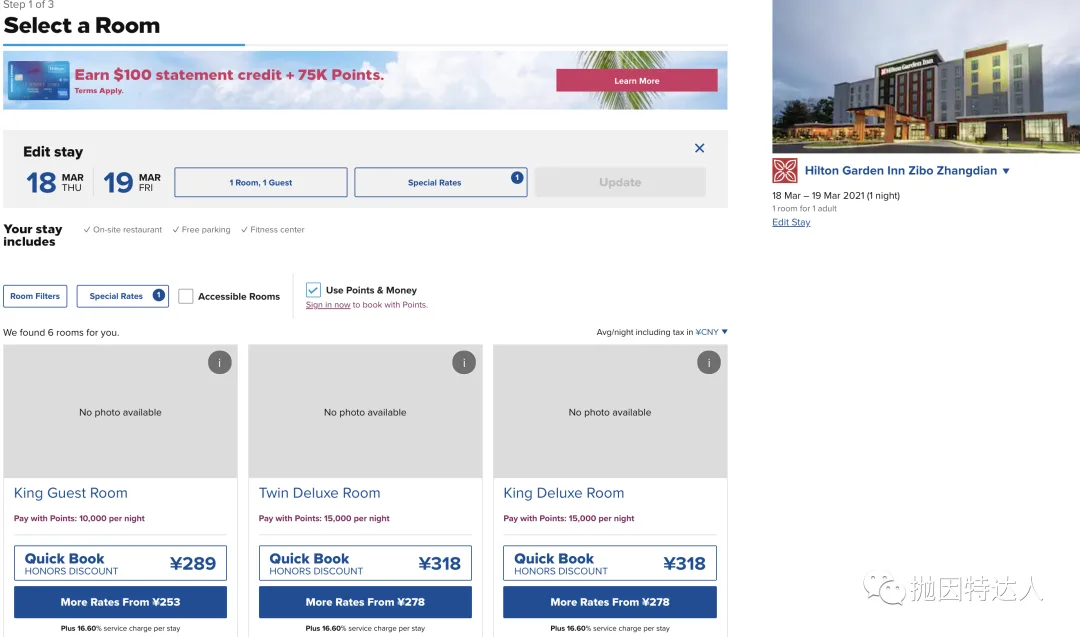Click the King Deluxe Room title
This screenshot has height=637, width=1080.
pos(563,493)
